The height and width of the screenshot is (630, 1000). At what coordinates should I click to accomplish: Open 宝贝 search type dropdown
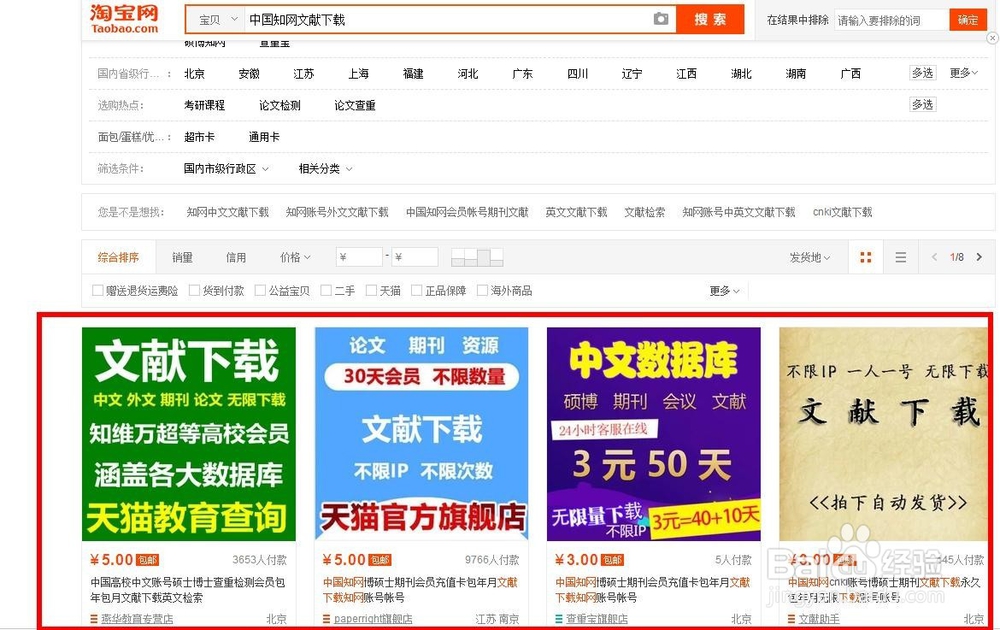click(217, 20)
